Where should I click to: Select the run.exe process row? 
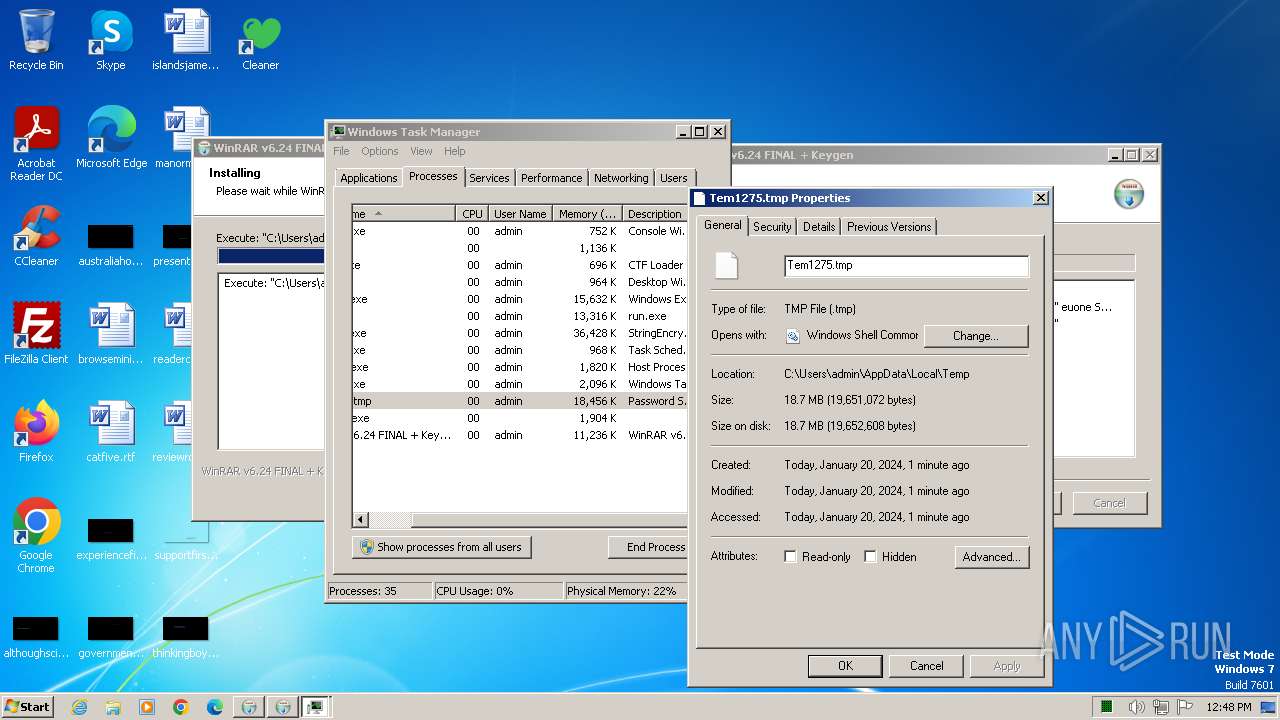coord(519,316)
